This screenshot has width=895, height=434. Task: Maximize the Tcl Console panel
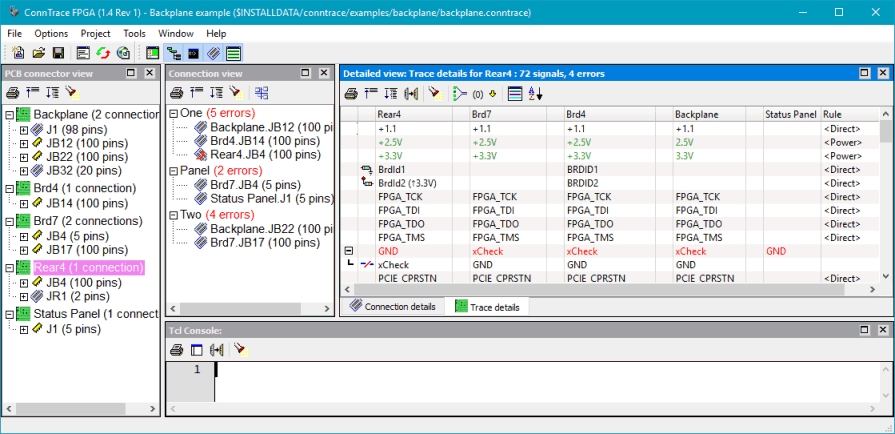point(864,329)
